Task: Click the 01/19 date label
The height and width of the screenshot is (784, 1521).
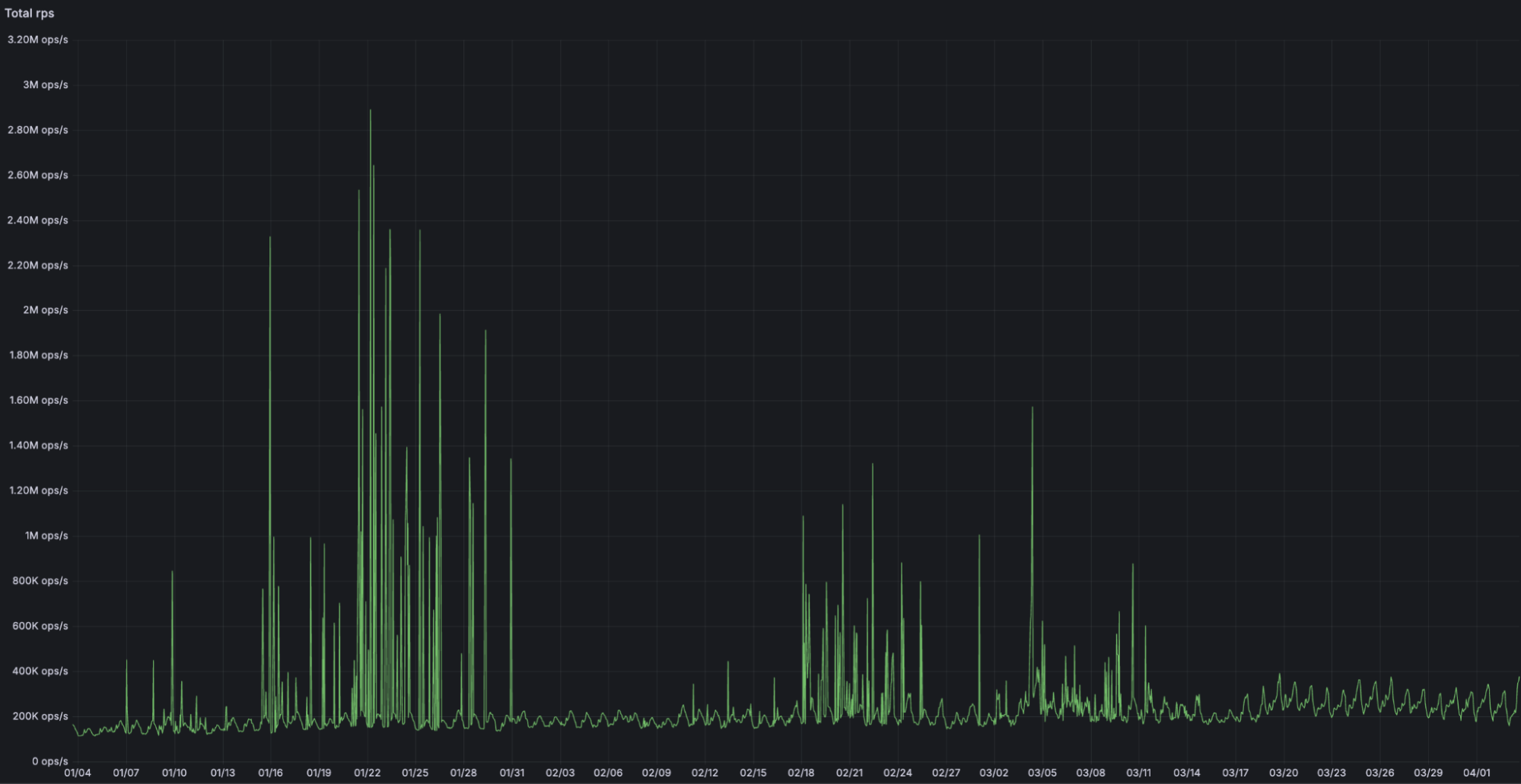Action: pyautogui.click(x=319, y=773)
